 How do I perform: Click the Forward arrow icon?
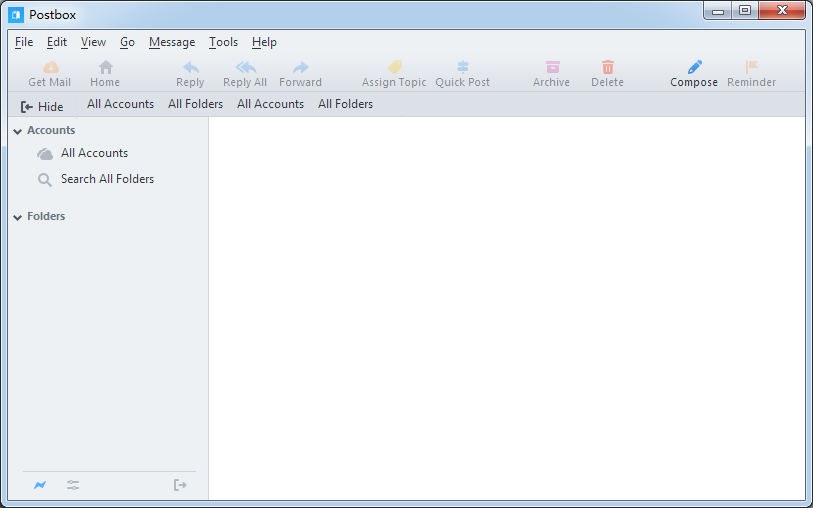click(x=301, y=67)
